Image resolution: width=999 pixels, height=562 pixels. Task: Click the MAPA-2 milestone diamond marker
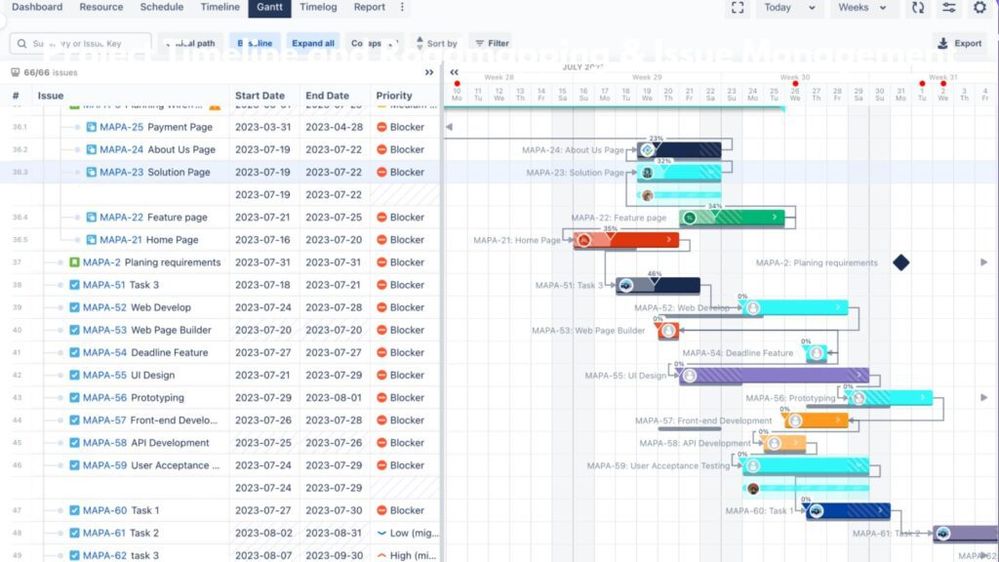pos(901,263)
